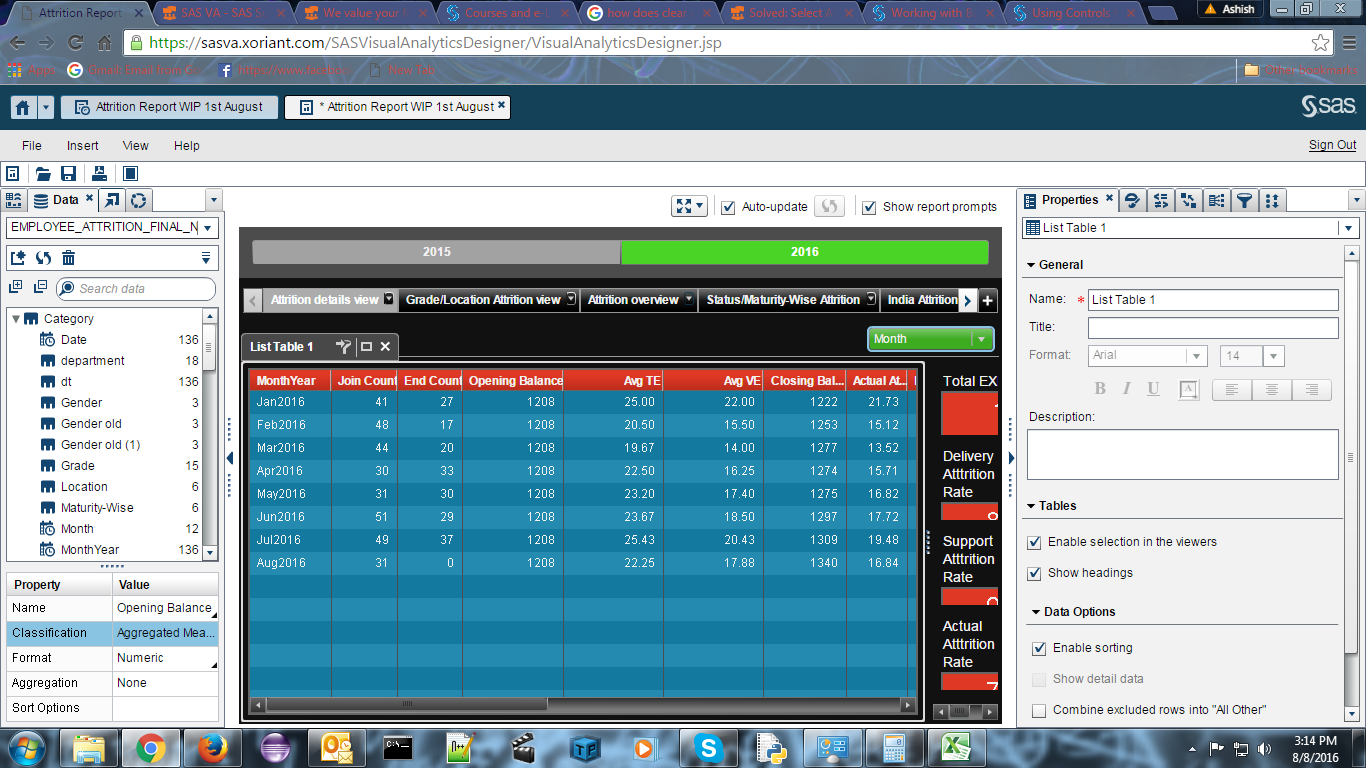Screen dimensions: 1366x768
Task: Click the delete trash icon in Data pane
Action: tap(69, 258)
